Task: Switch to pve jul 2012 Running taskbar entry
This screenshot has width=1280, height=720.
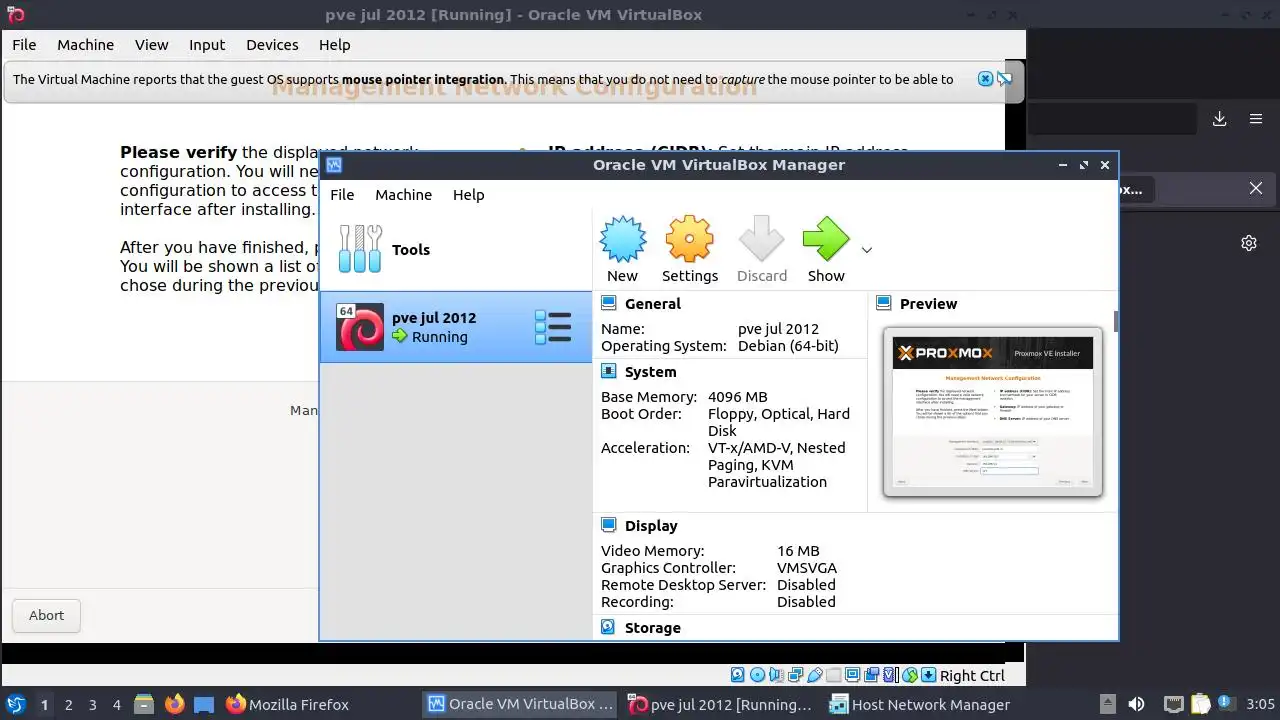Action: (721, 704)
